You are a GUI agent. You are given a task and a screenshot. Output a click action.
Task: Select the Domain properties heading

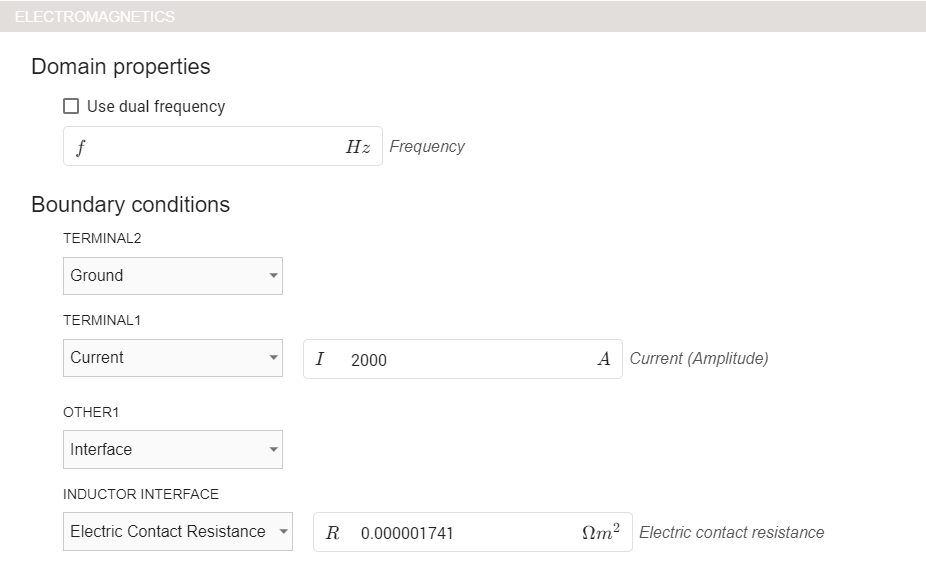121,67
